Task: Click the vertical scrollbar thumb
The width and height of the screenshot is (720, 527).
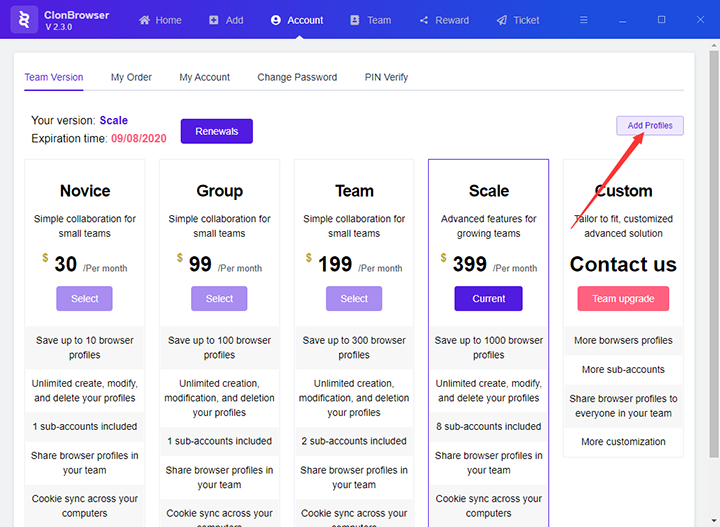Action: [714, 252]
